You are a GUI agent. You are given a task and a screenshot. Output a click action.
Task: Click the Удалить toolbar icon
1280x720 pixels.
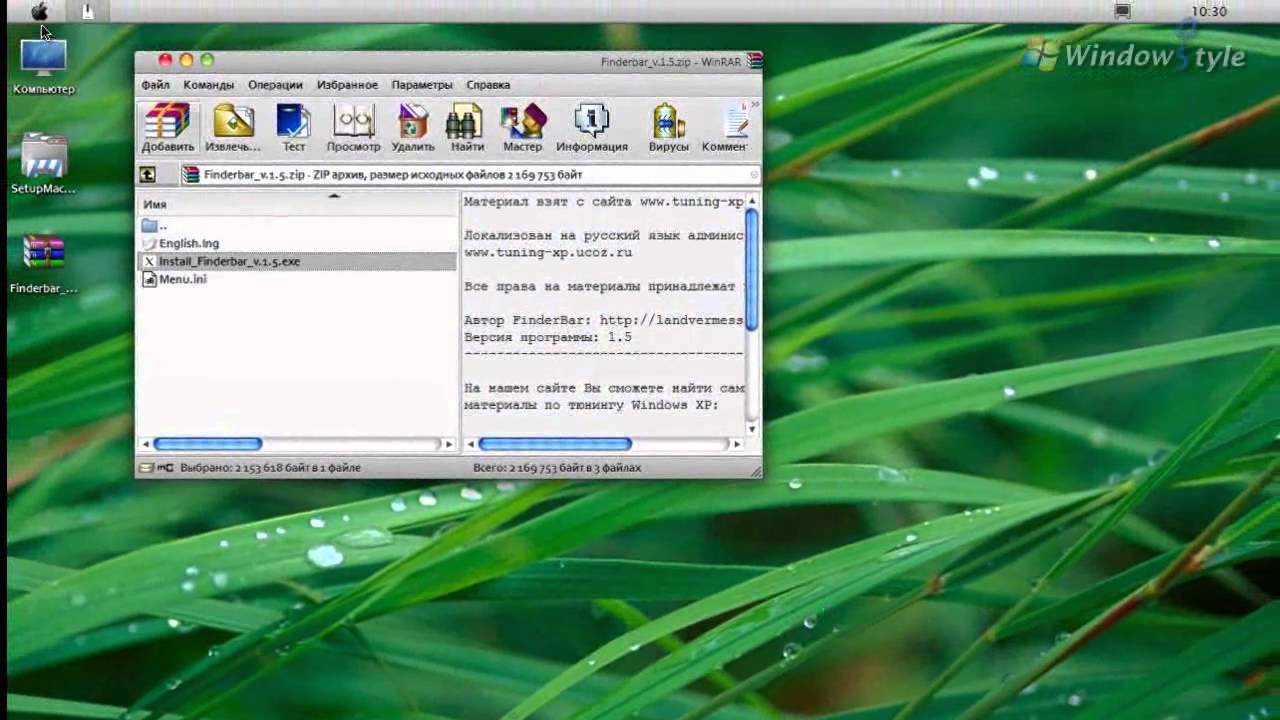click(413, 127)
